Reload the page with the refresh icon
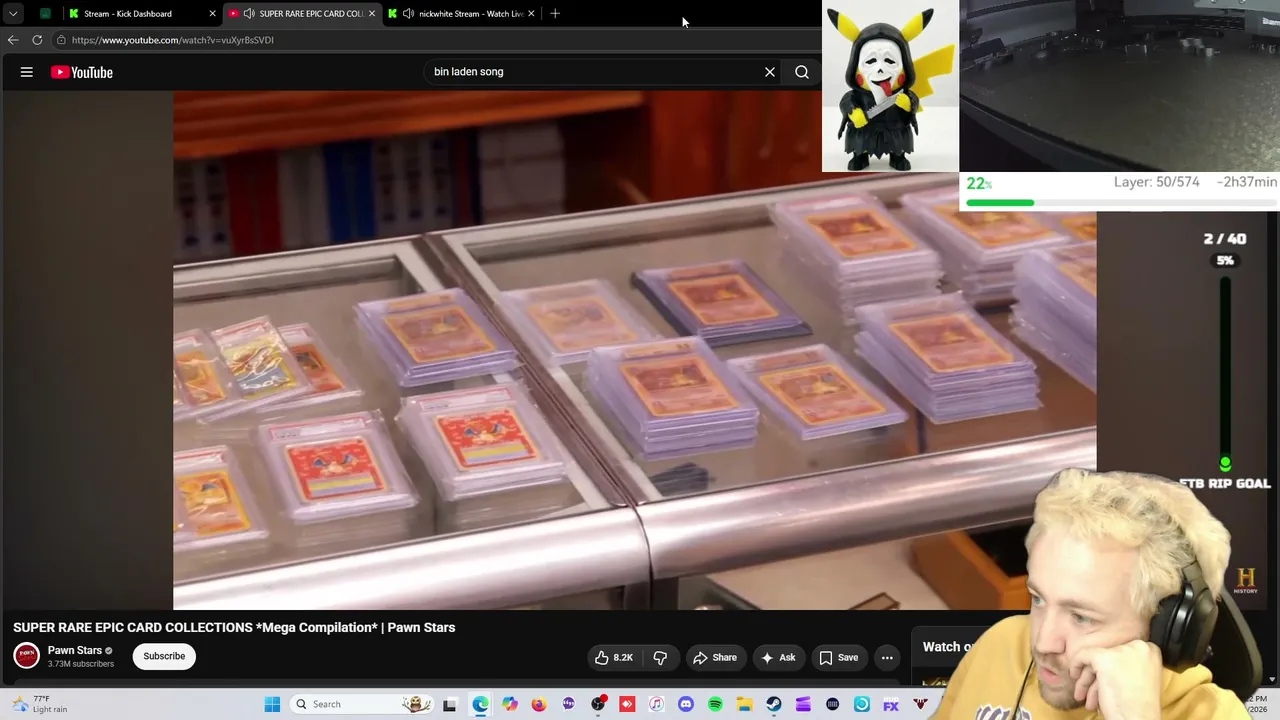 coord(37,40)
